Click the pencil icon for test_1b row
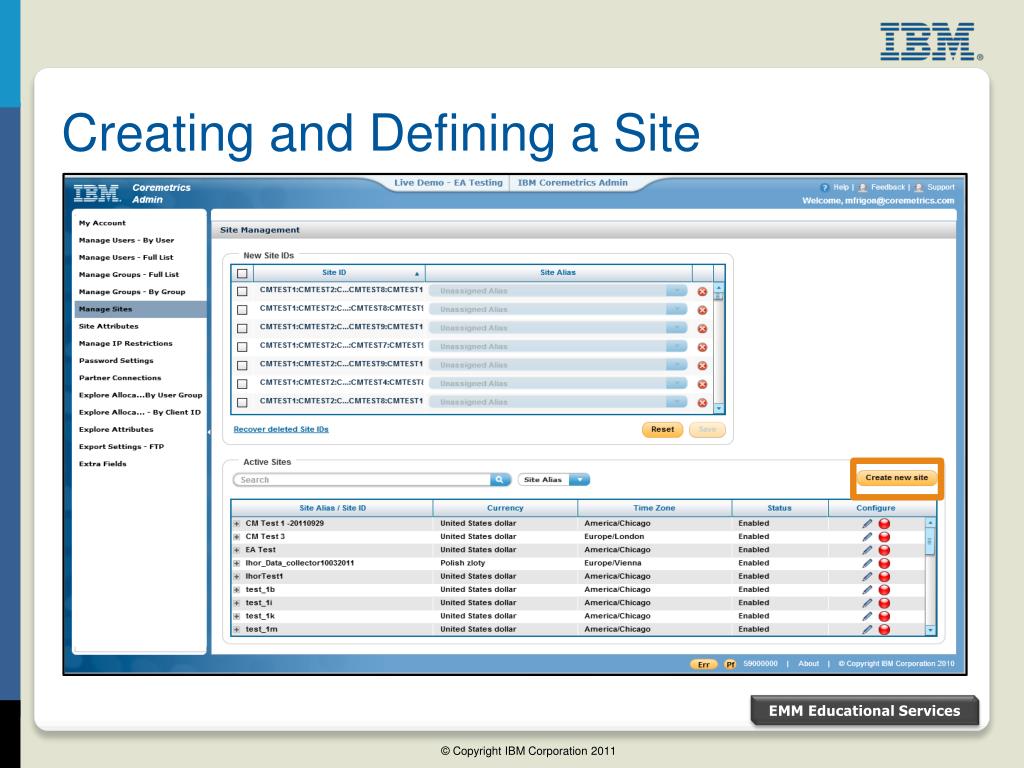The width and height of the screenshot is (1024, 768). click(868, 590)
